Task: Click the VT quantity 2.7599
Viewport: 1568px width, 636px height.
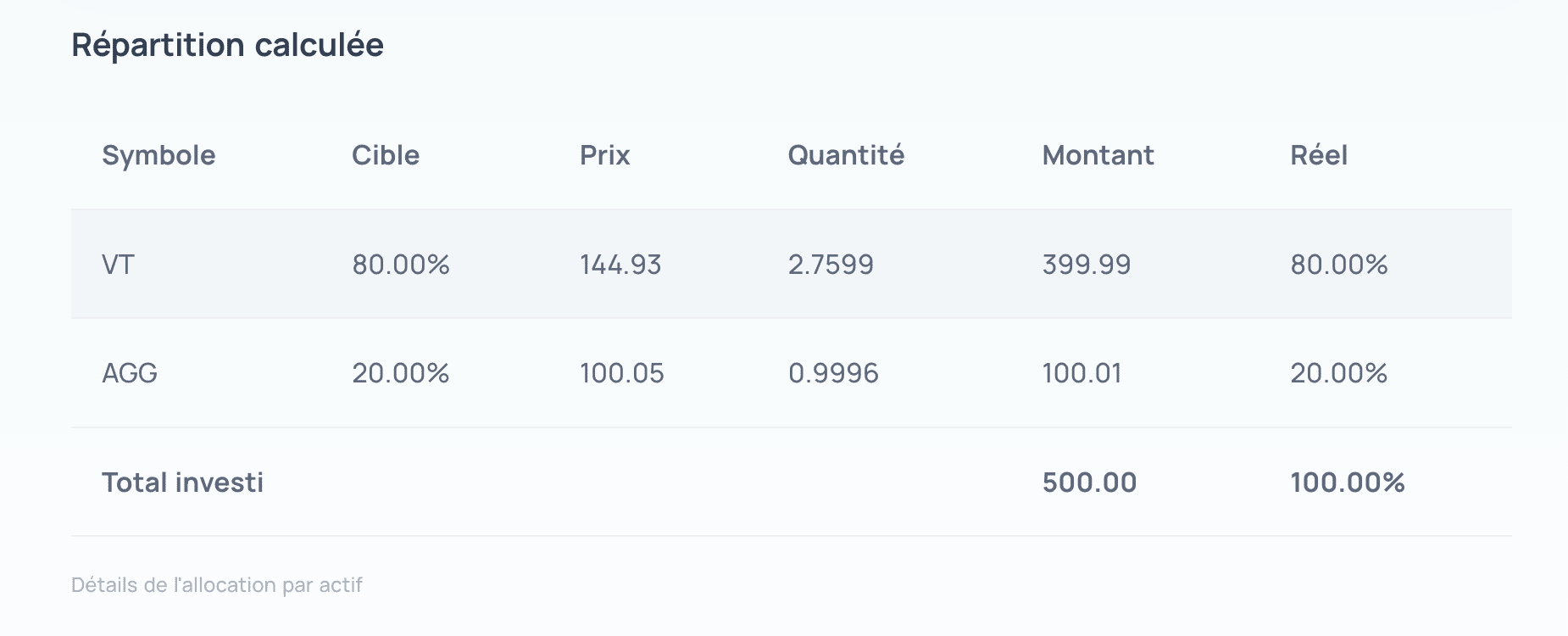Action: [x=831, y=265]
